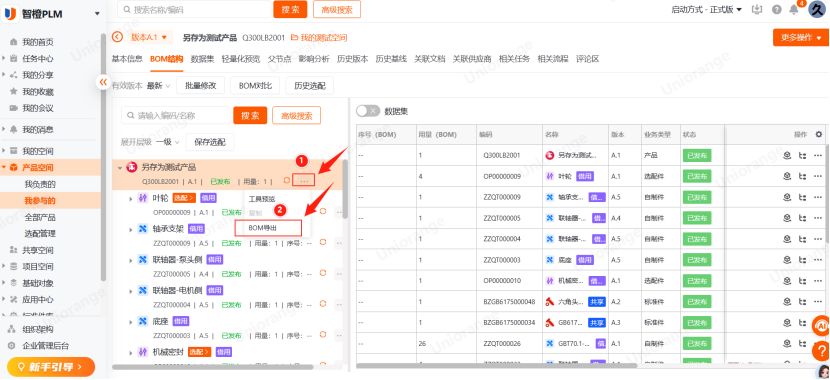Open the 我的测试空间 folder link
This screenshot has width=830, height=380.
(x=319, y=38)
